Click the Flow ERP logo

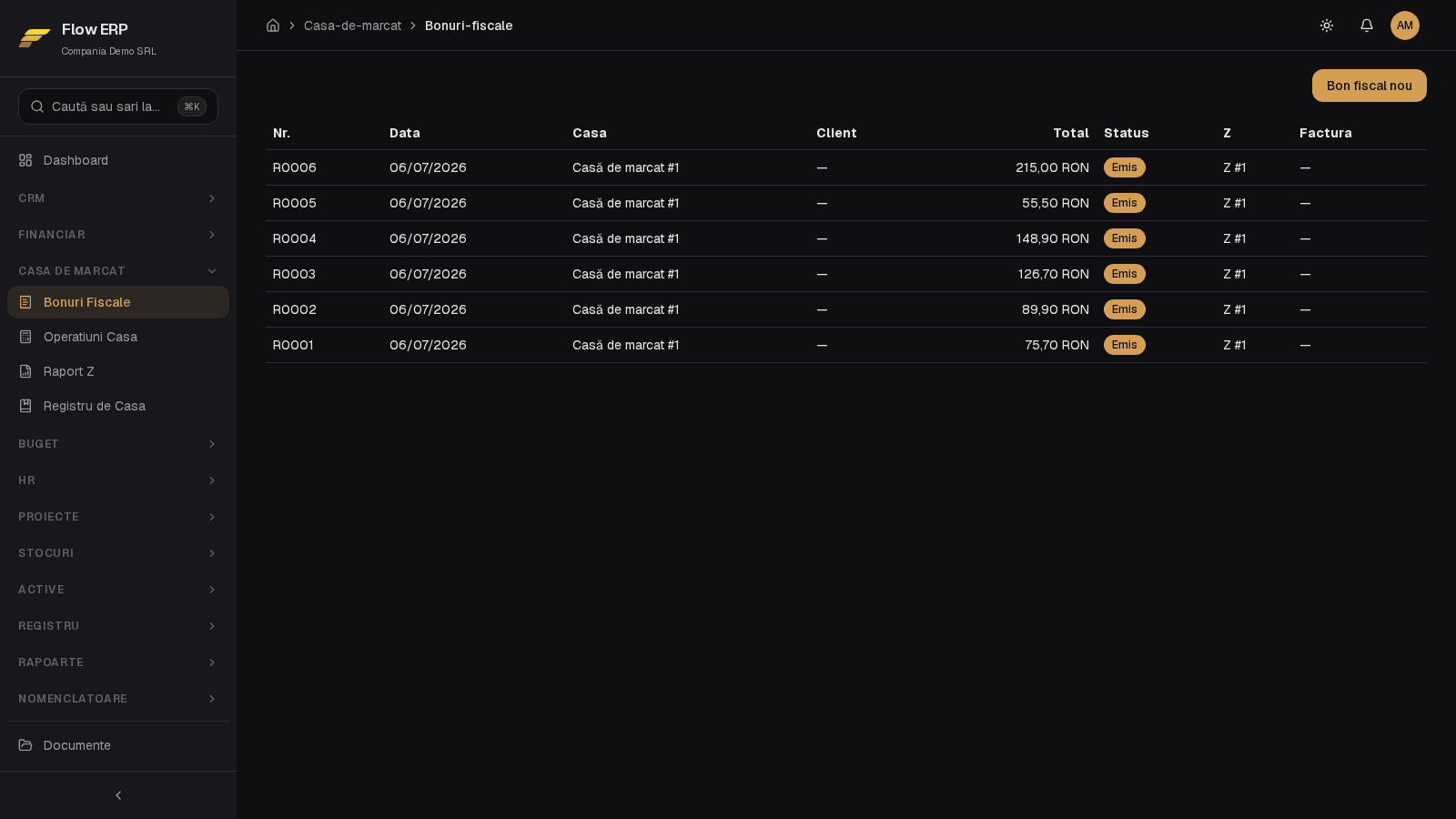35,37
